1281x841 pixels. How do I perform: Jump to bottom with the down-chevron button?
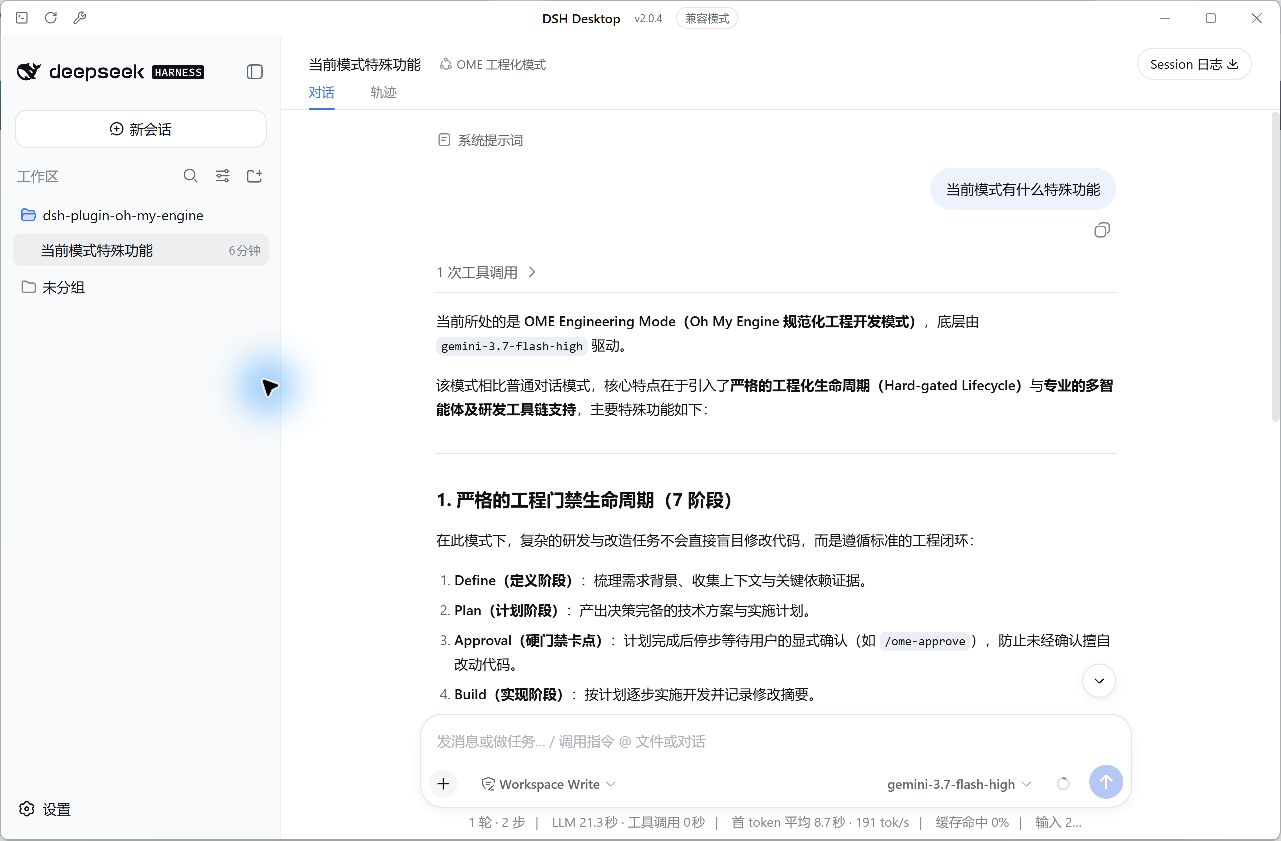pyautogui.click(x=1099, y=681)
